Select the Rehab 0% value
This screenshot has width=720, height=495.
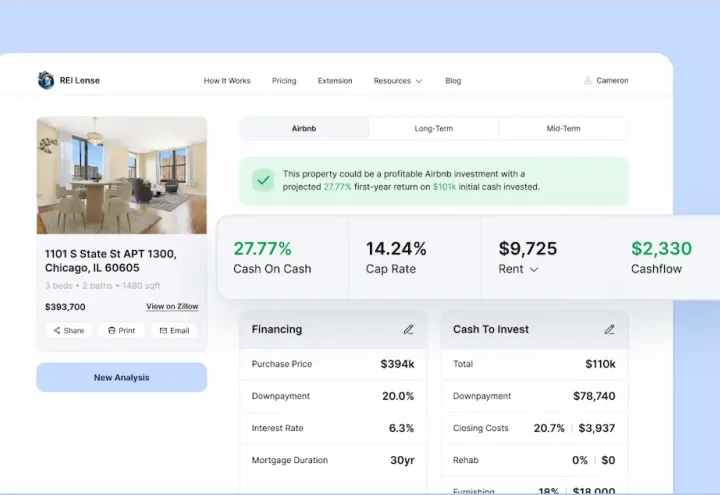pyautogui.click(x=579, y=460)
